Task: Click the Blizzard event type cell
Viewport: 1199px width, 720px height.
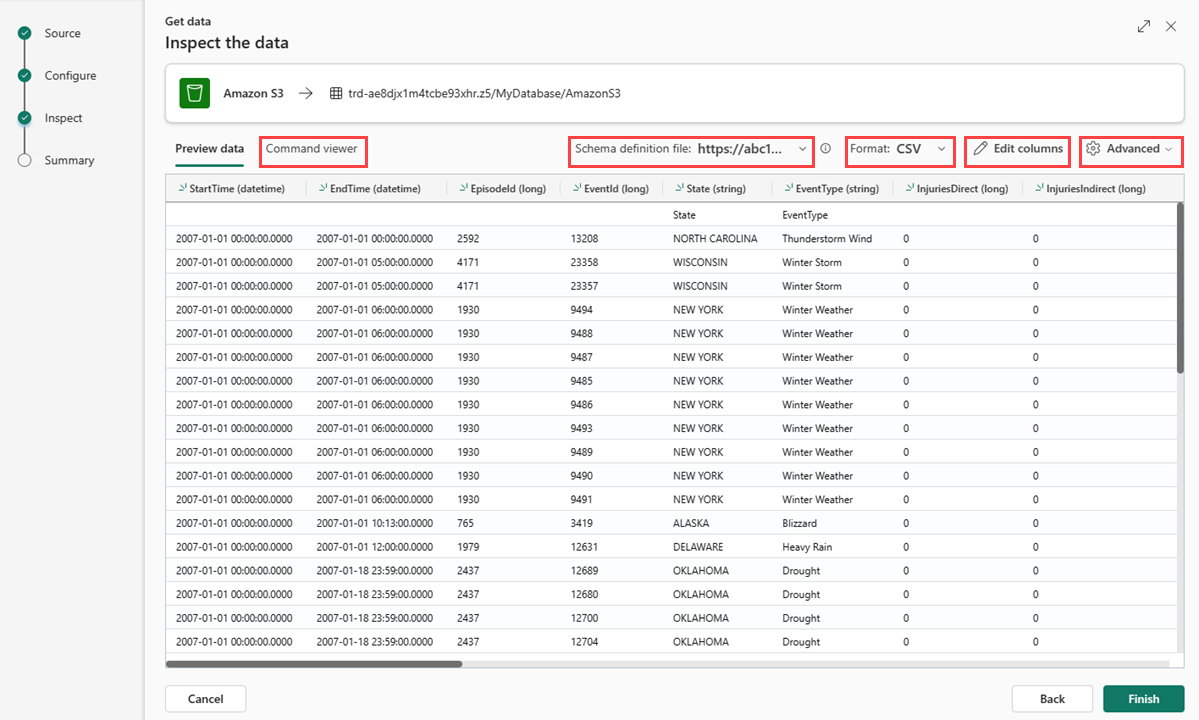Action: point(799,523)
